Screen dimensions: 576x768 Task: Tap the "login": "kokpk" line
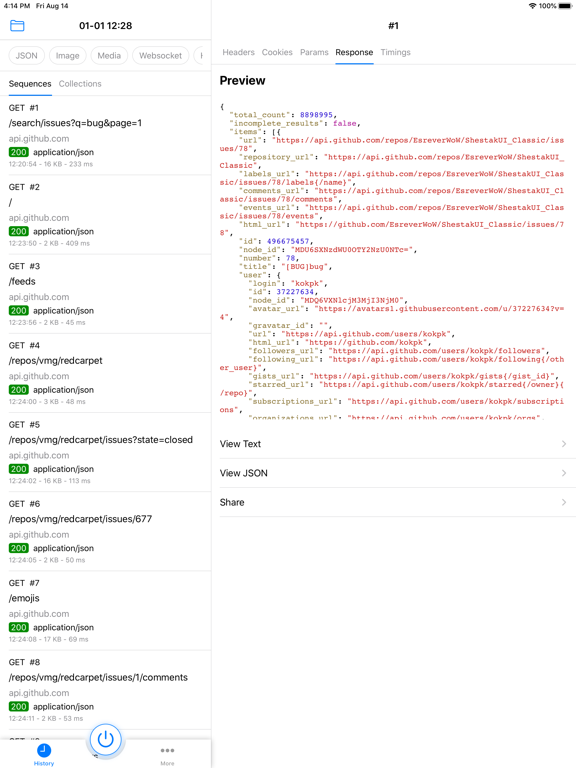287,283
